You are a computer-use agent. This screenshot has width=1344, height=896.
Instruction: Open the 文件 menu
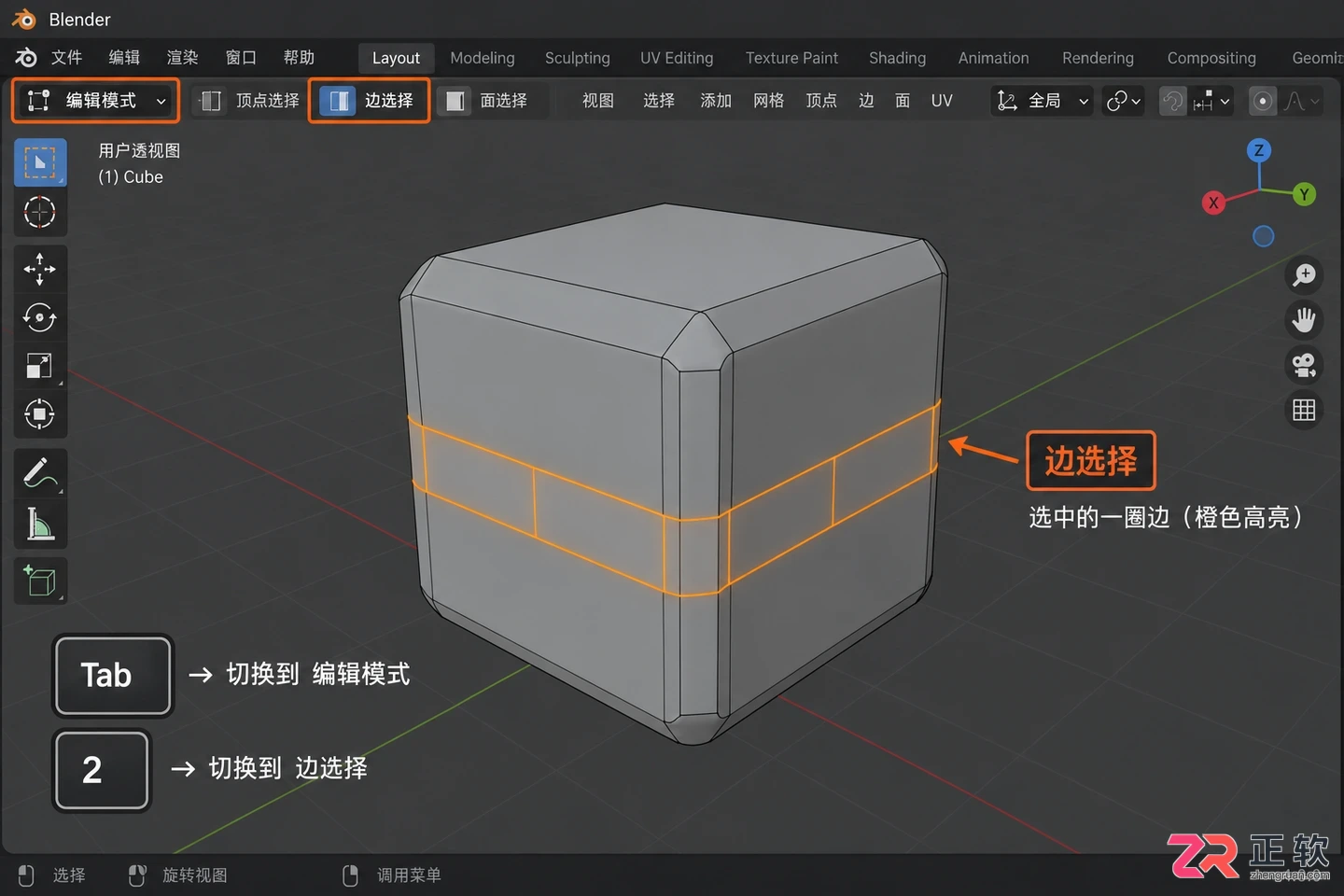pos(66,58)
